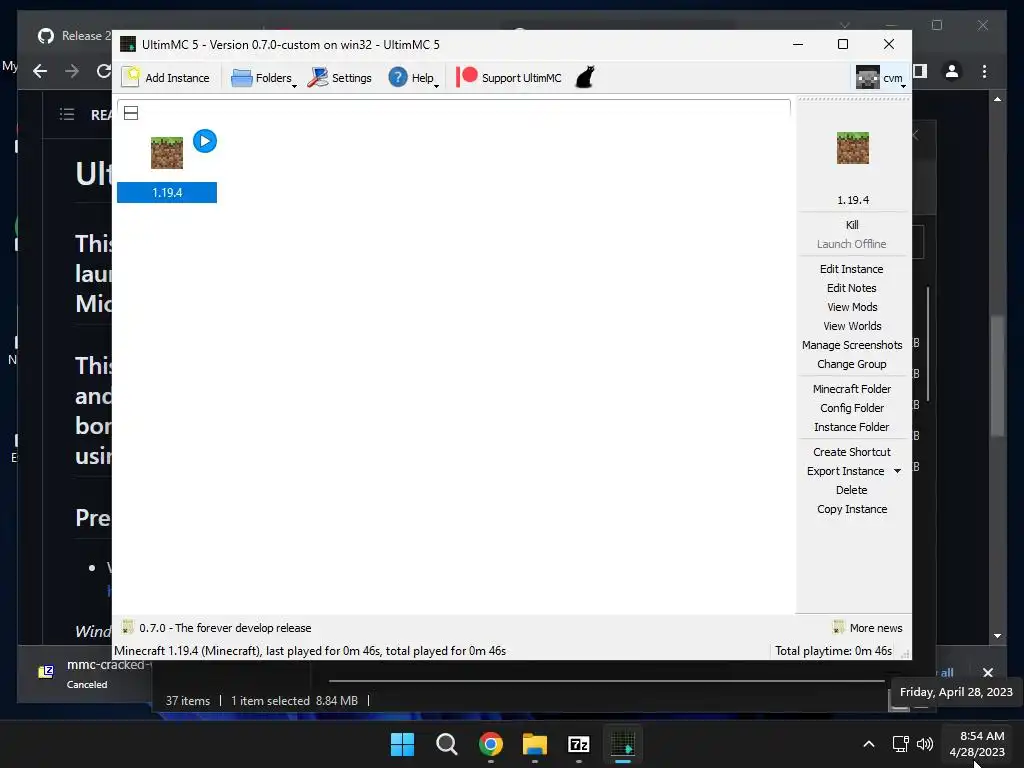Viewport: 1024px width, 768px height.
Task: Click the Chrome taskbar icon
Action: [x=490, y=744]
